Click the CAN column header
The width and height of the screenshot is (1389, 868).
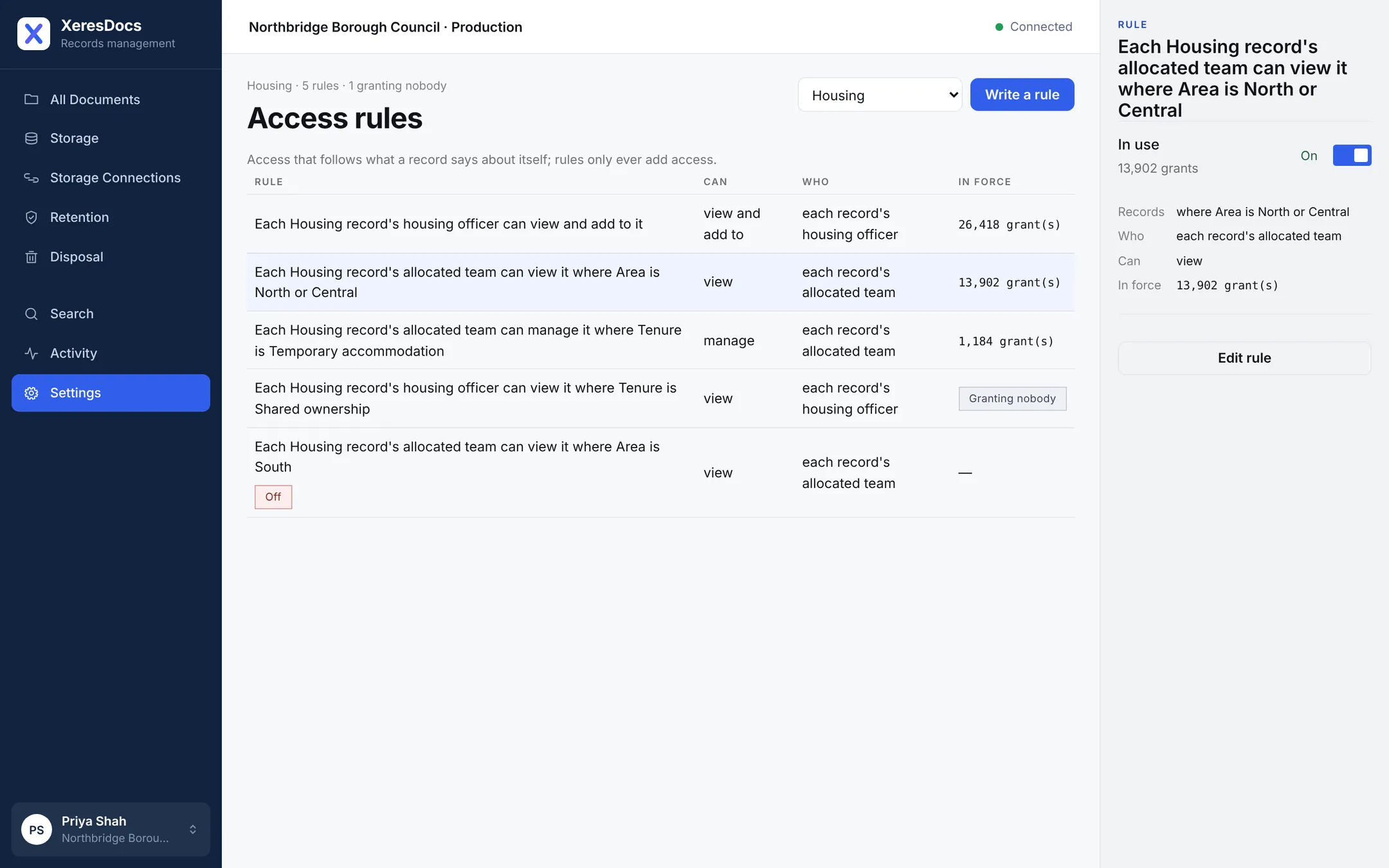pyautogui.click(x=715, y=182)
